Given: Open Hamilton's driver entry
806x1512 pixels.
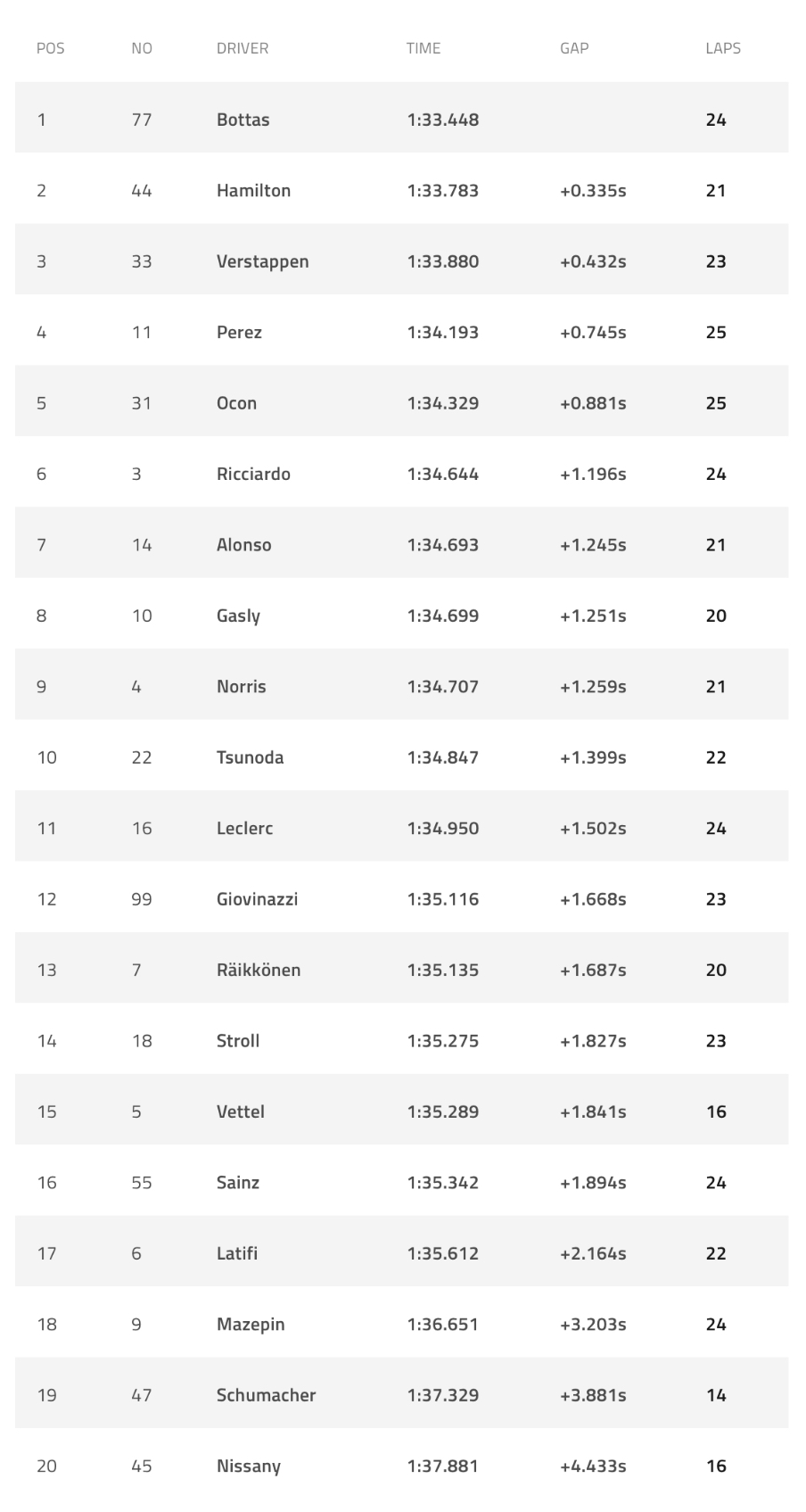Looking at the screenshot, I should (x=253, y=190).
